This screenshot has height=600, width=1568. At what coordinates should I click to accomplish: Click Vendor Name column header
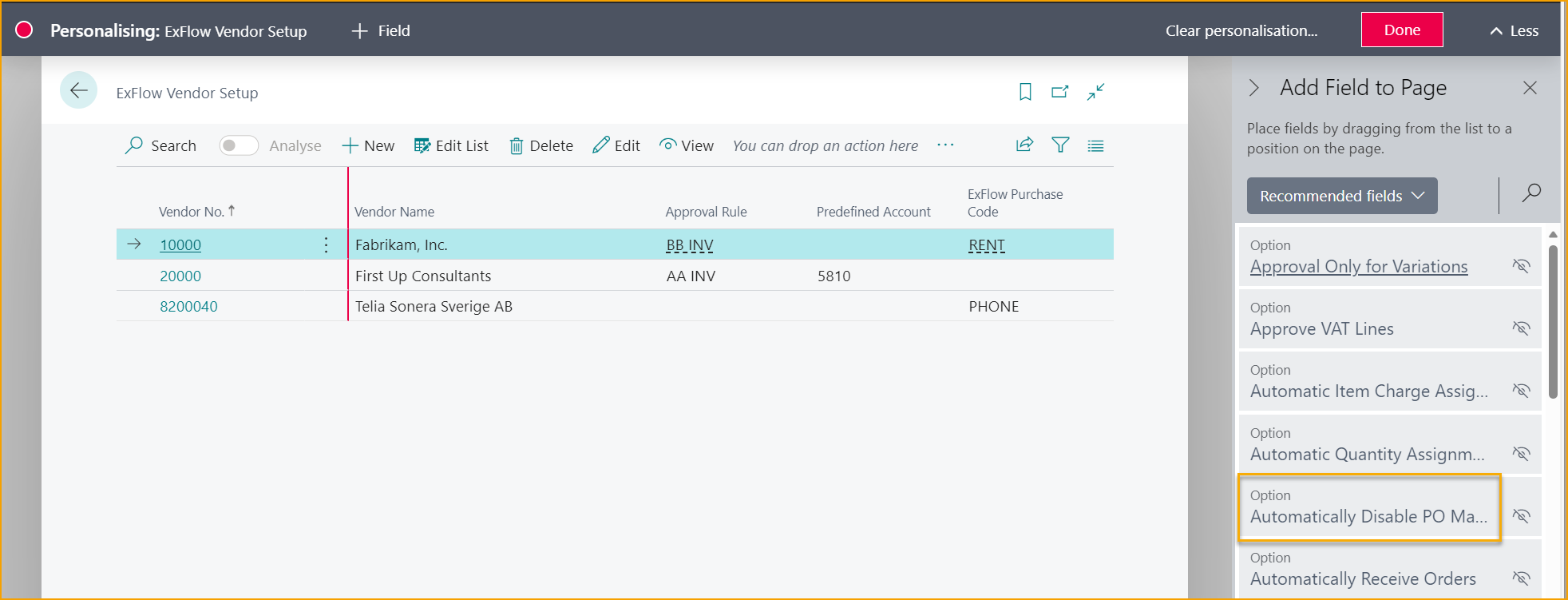tap(394, 212)
